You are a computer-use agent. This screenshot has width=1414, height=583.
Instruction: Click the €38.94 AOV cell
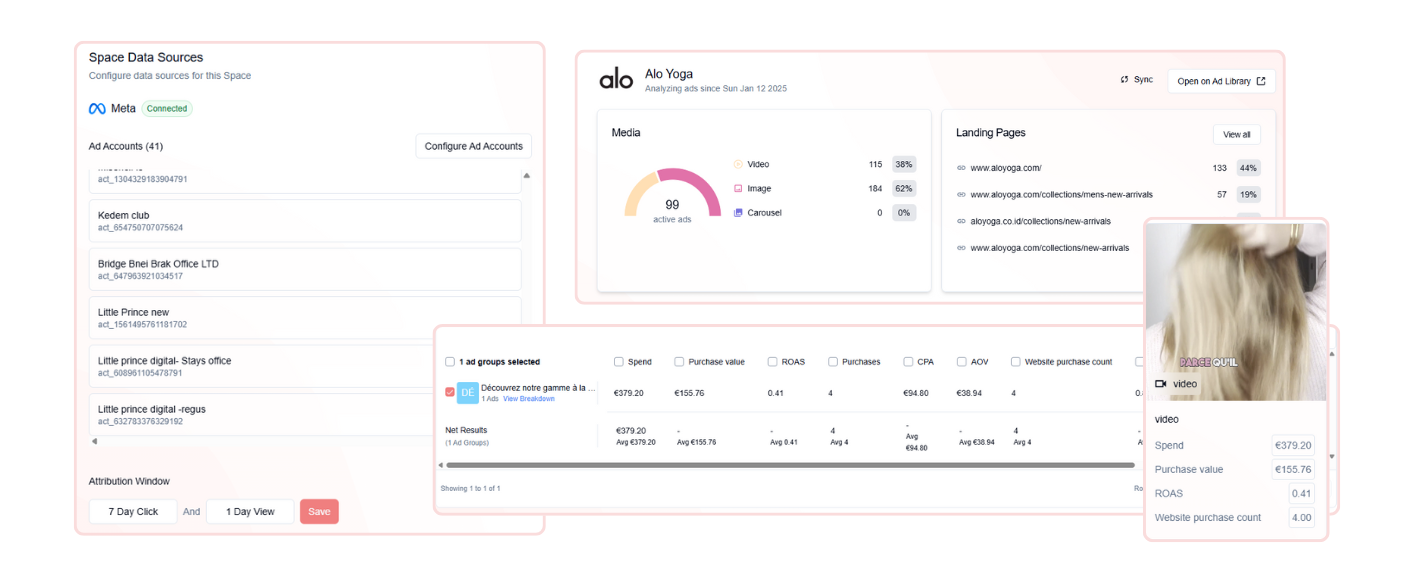970,393
